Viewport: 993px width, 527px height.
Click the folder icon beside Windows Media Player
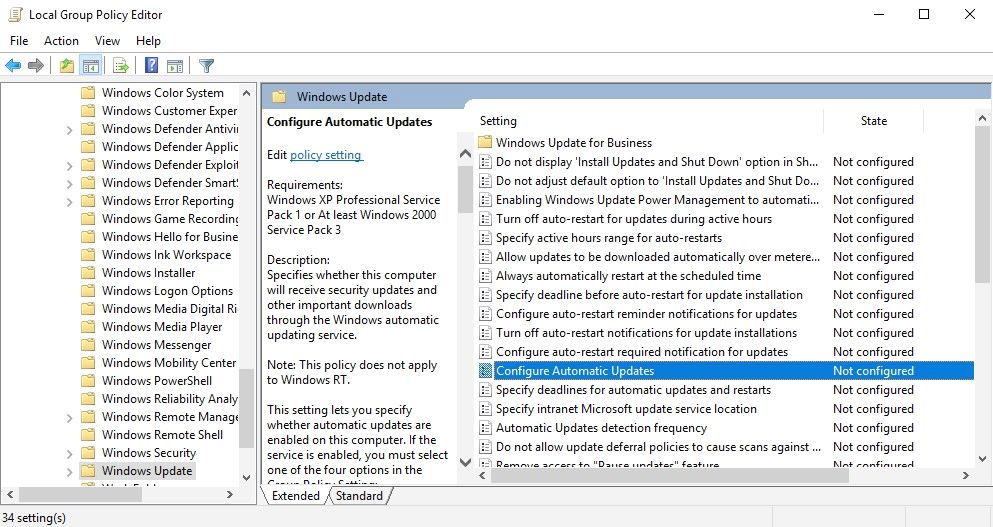88,327
